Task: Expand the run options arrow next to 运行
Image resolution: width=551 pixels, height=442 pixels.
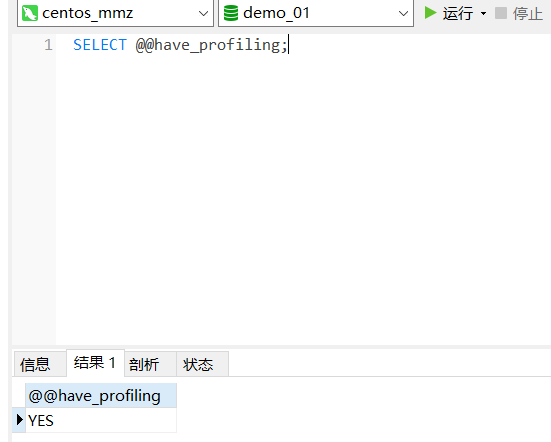Action: [484, 14]
